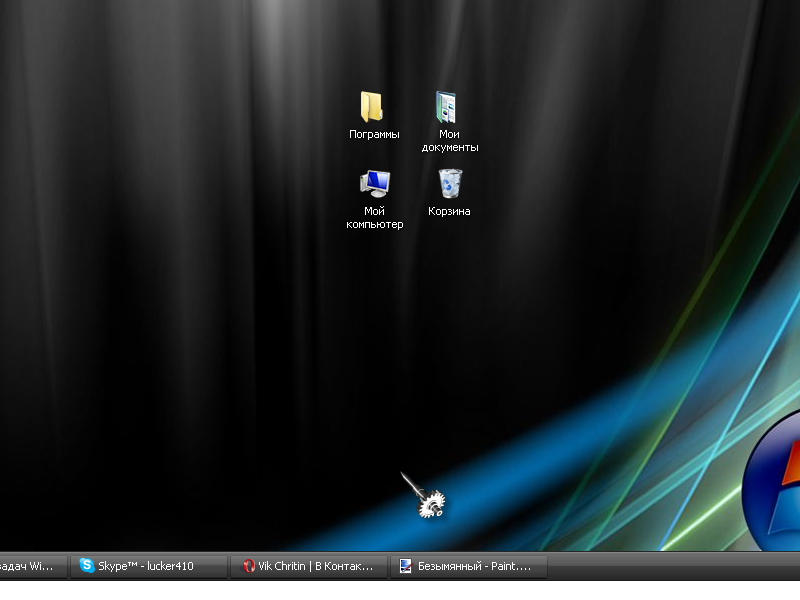Select the Корзина recycle bin icon
The image size is (800, 600).
(450, 183)
